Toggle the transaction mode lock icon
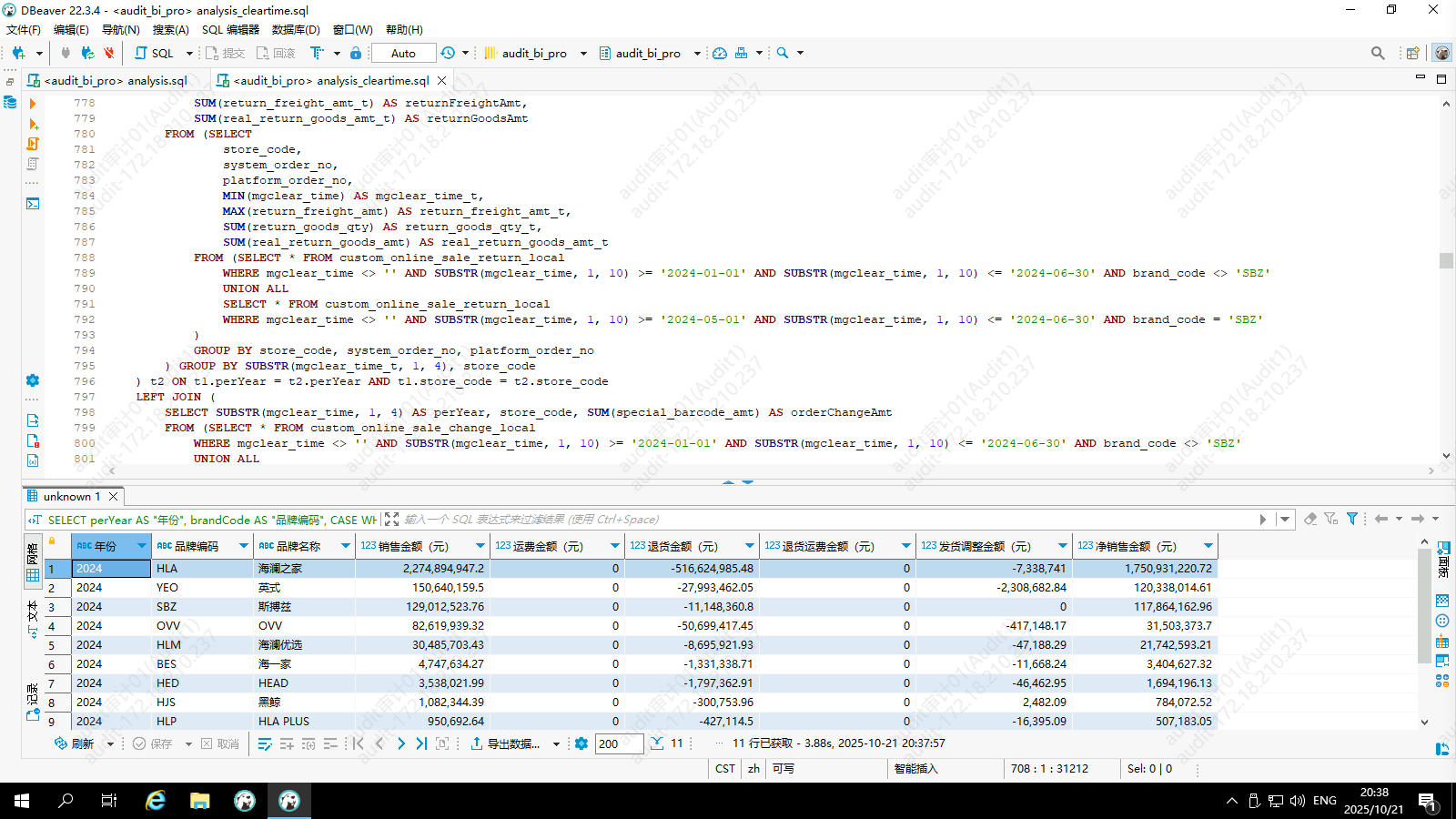 click(x=356, y=54)
